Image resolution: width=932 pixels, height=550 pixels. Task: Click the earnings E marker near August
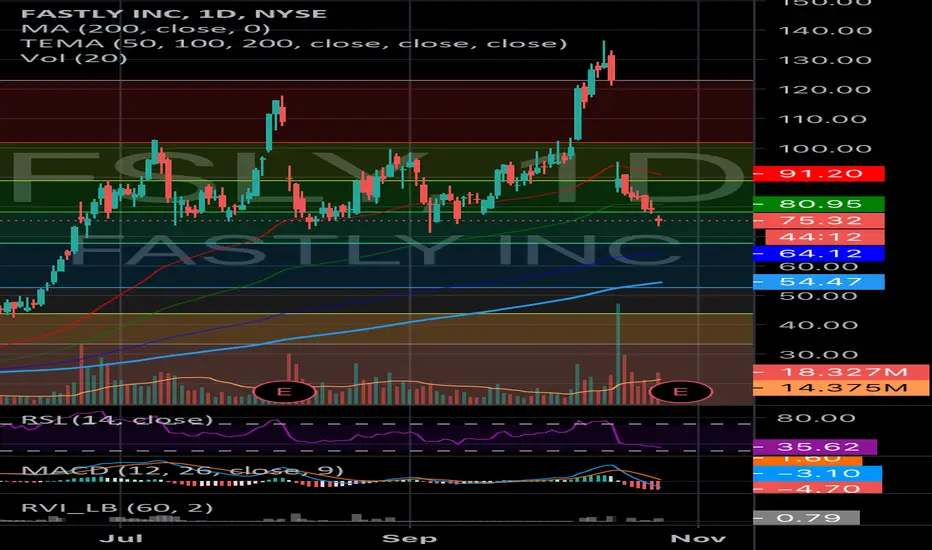284,392
